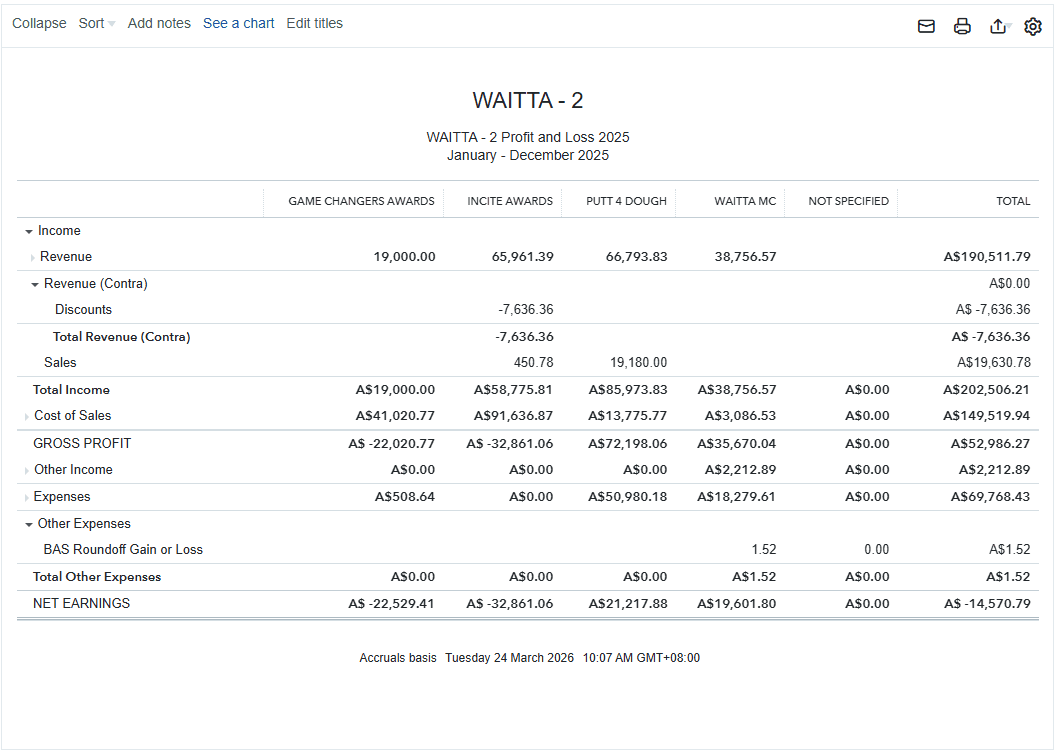Open report settings gear icon
The image size is (1057, 753).
click(1033, 27)
